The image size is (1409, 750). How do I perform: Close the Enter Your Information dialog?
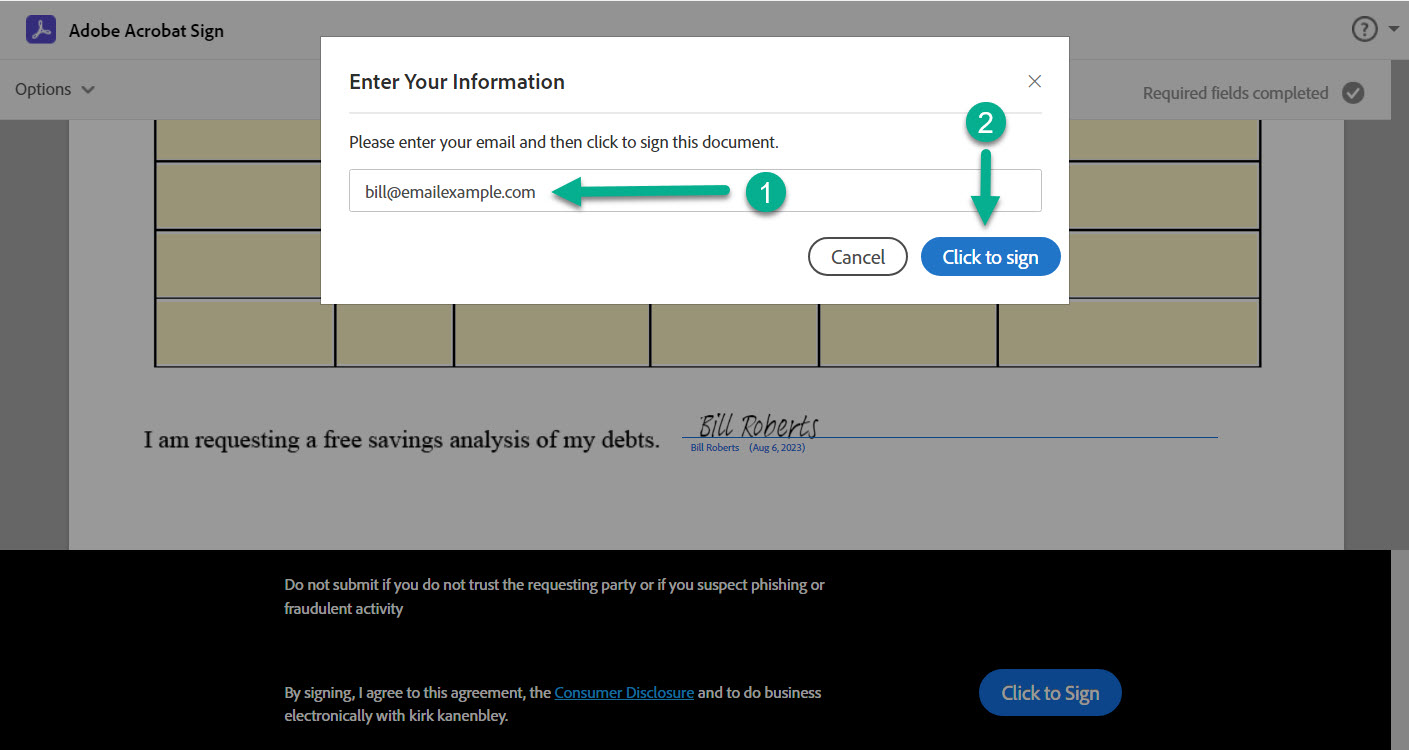1035,81
